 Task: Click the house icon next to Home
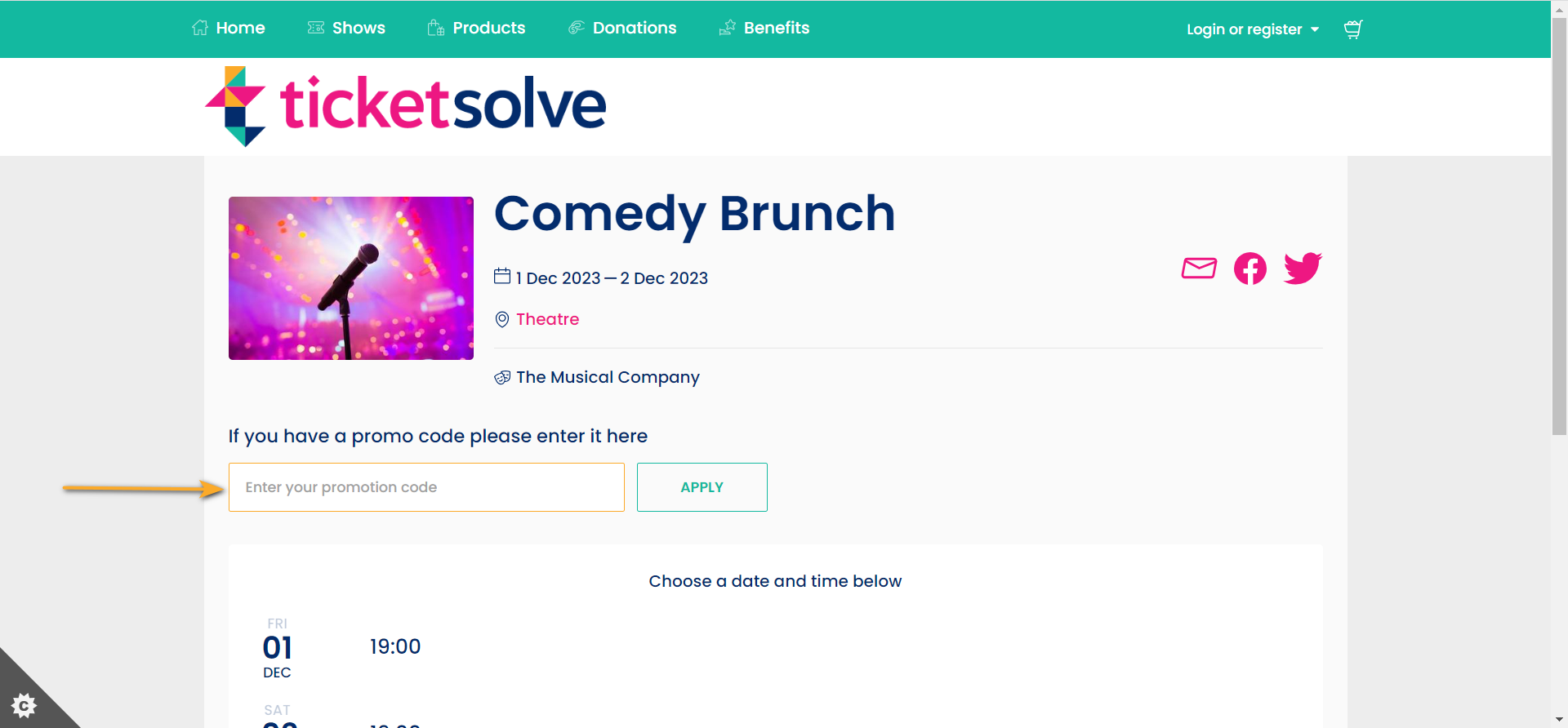199,27
